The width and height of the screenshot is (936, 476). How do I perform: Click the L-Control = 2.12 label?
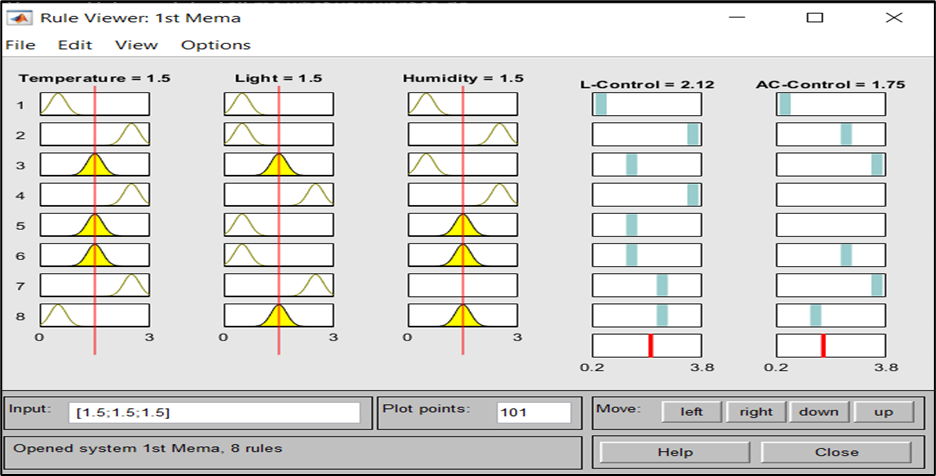[647, 84]
